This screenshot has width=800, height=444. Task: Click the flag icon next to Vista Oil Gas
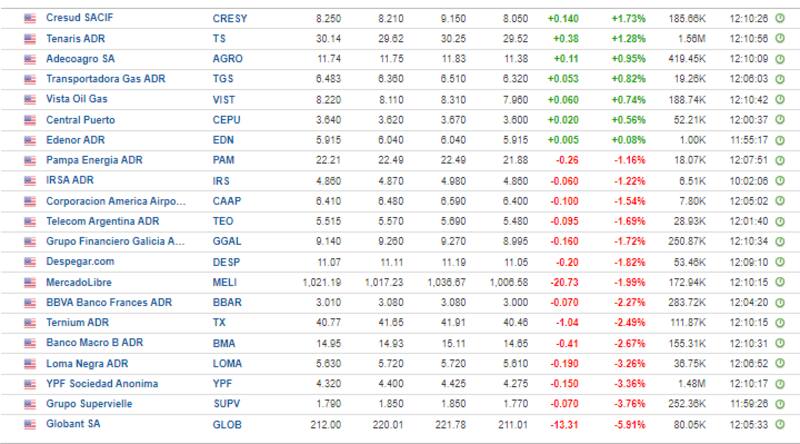29,99
